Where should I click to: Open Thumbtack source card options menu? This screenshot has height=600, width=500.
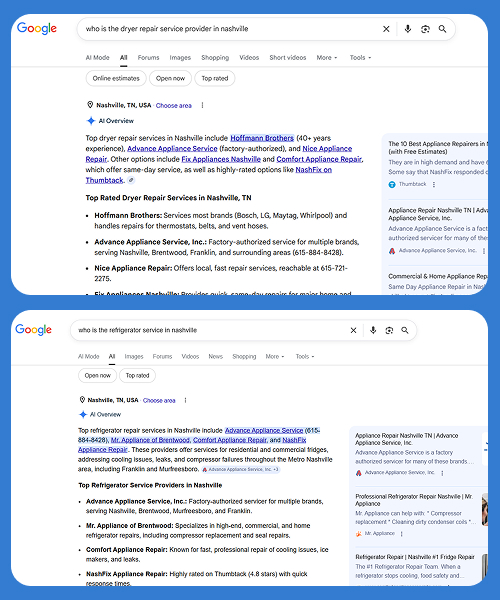(x=434, y=184)
